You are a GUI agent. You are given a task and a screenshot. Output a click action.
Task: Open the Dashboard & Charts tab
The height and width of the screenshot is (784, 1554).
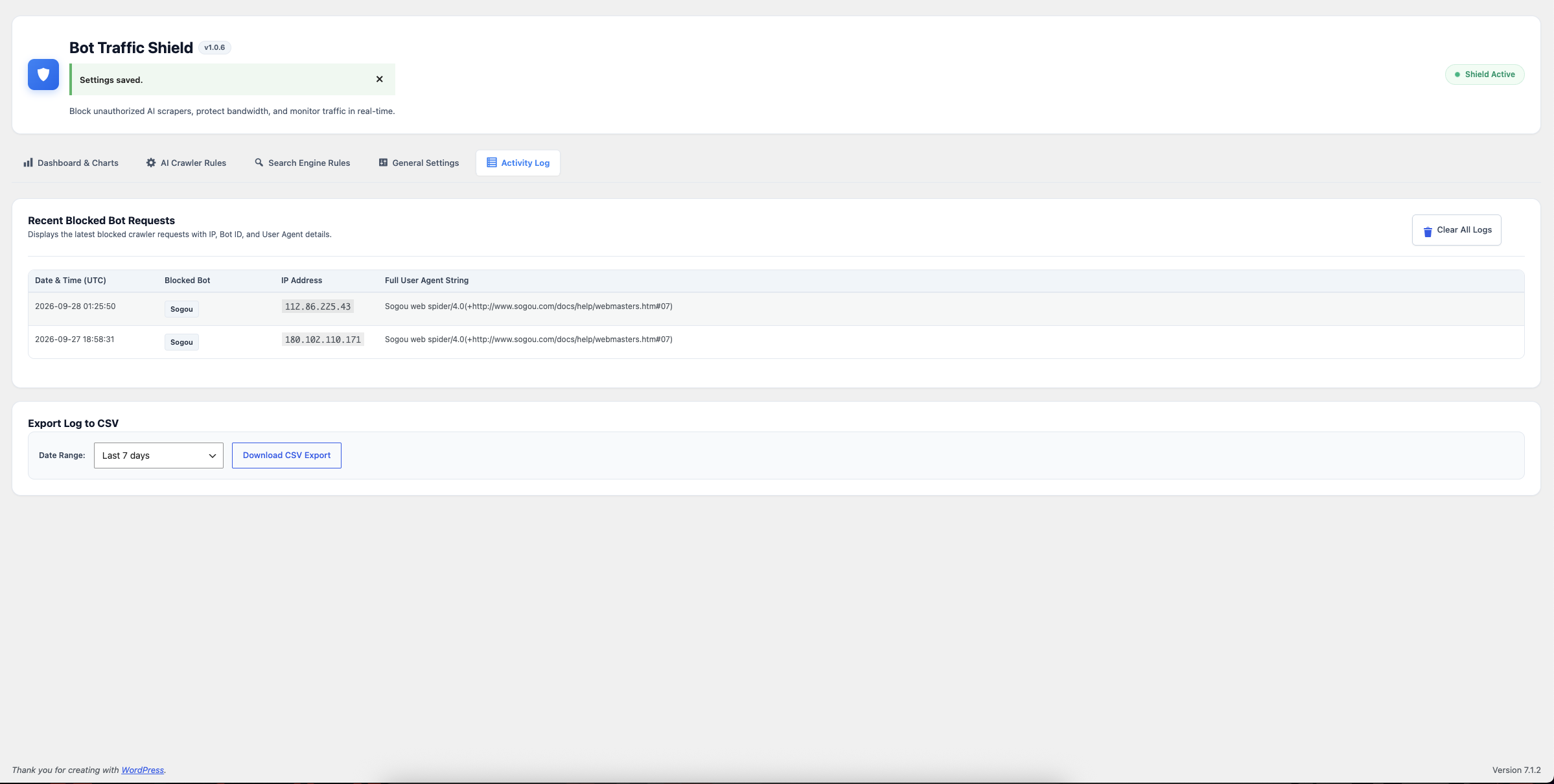[71, 163]
